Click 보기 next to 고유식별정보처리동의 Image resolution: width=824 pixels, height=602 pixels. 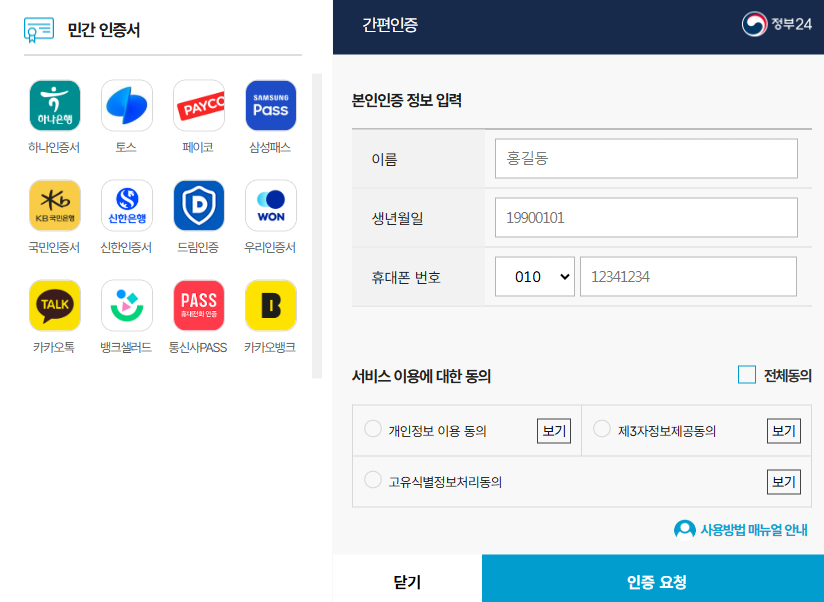pyautogui.click(x=784, y=481)
